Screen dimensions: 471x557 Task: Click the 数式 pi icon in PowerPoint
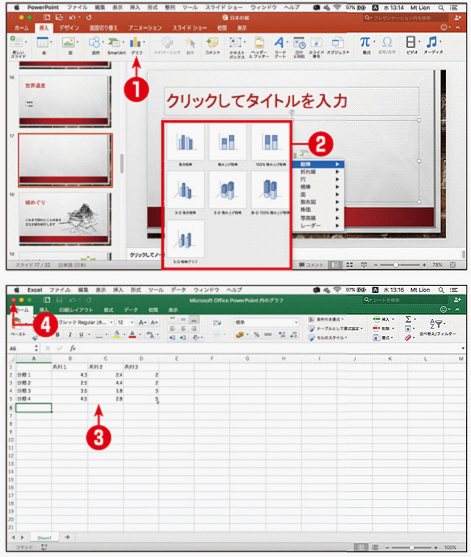pyautogui.click(x=365, y=42)
